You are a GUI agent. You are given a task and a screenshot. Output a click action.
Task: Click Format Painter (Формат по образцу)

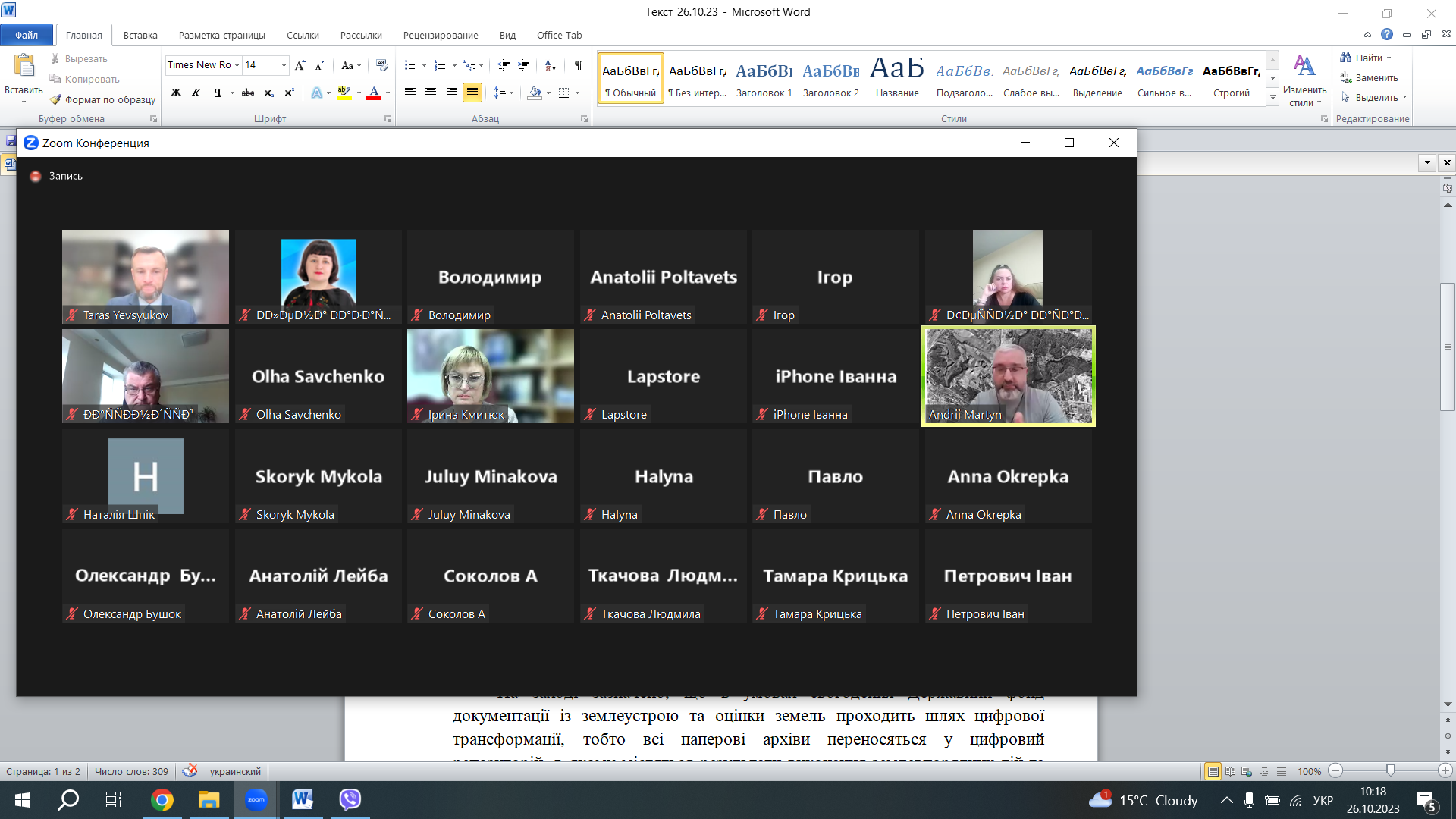pyautogui.click(x=102, y=99)
